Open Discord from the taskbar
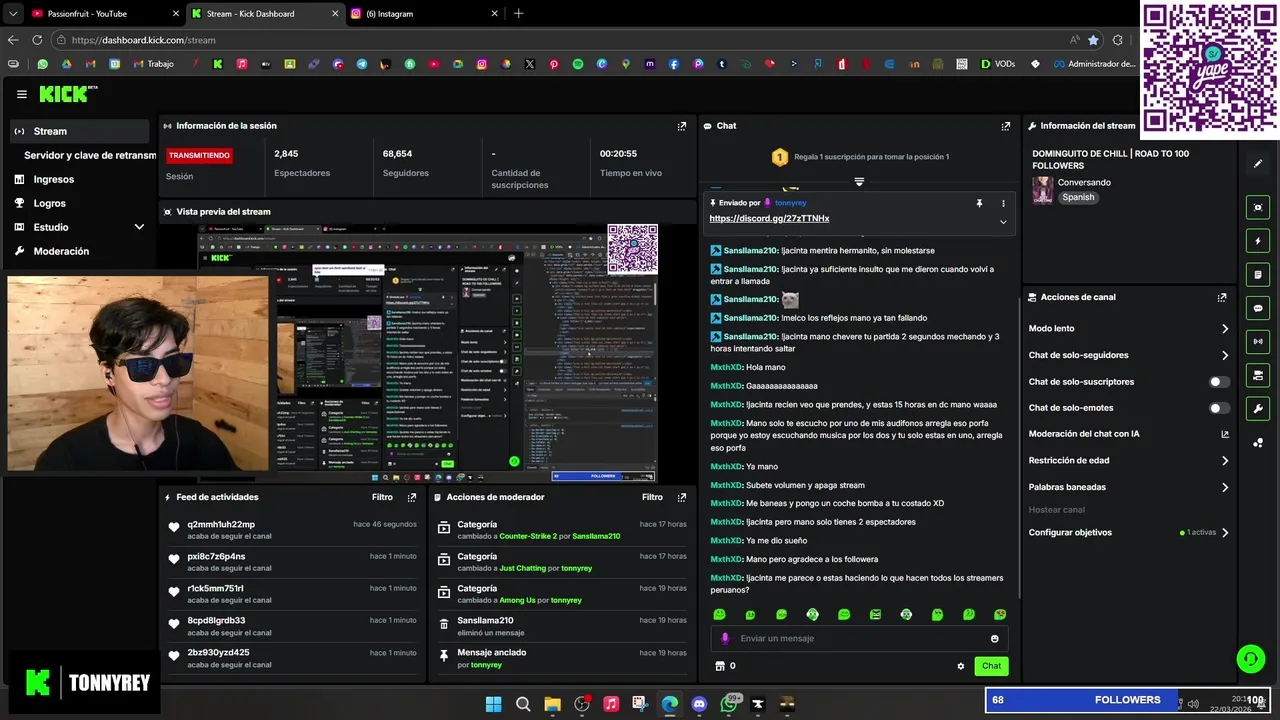Image resolution: width=1280 pixels, height=720 pixels. (699, 704)
